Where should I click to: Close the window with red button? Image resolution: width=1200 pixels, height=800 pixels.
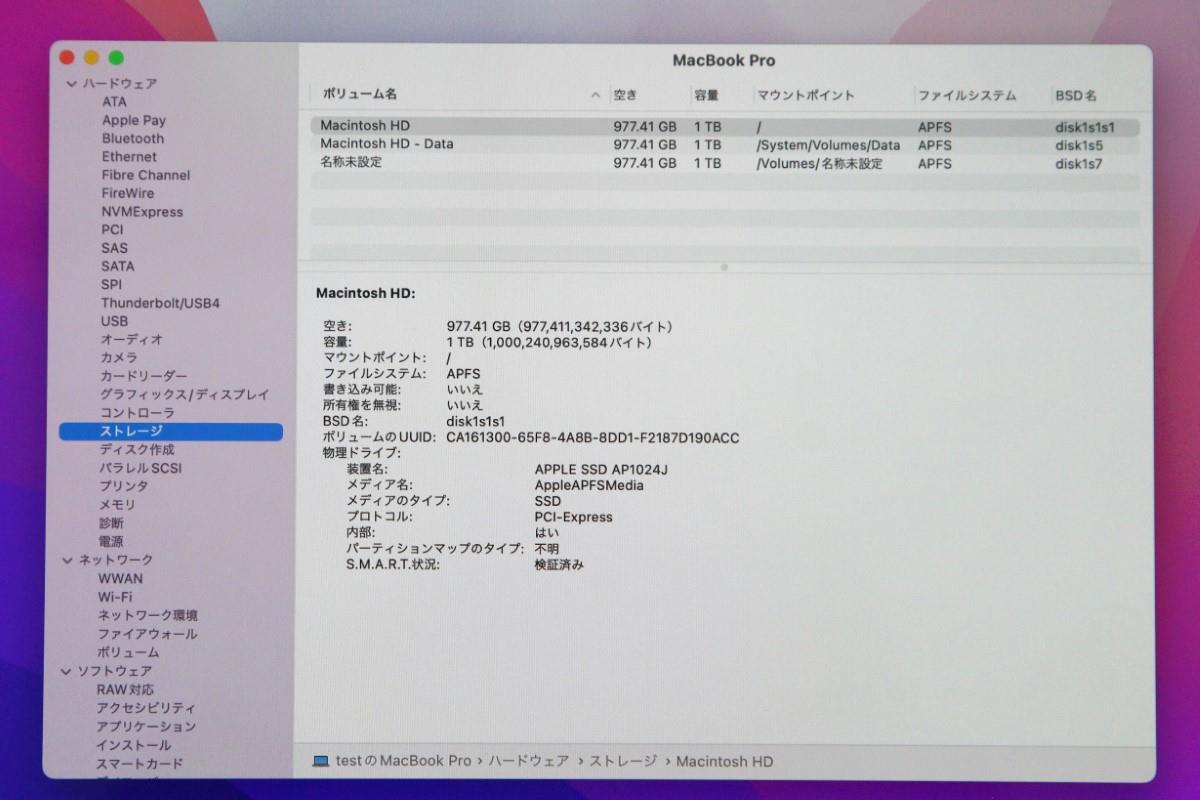coord(67,58)
